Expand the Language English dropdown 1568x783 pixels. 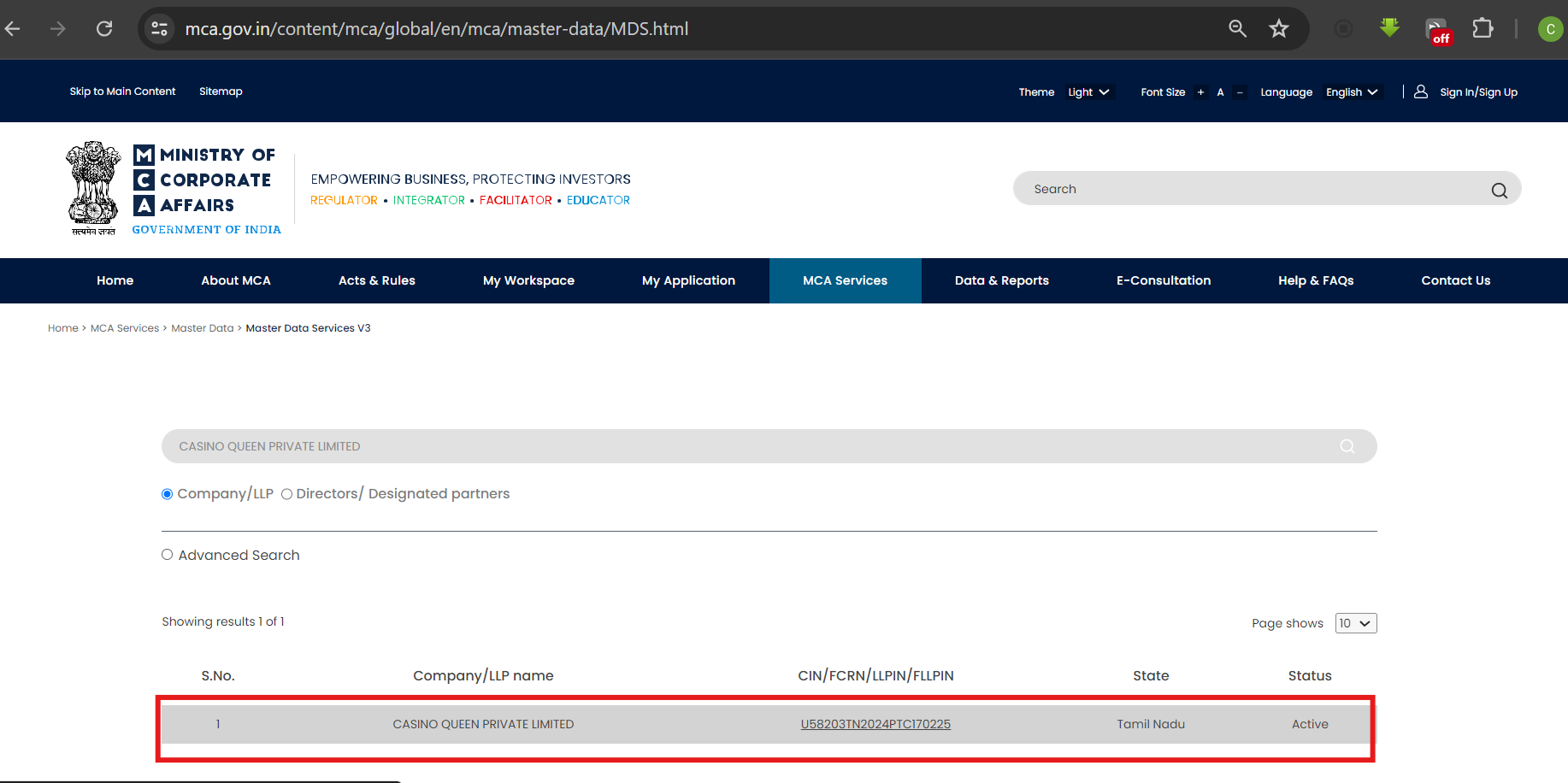click(x=1352, y=92)
